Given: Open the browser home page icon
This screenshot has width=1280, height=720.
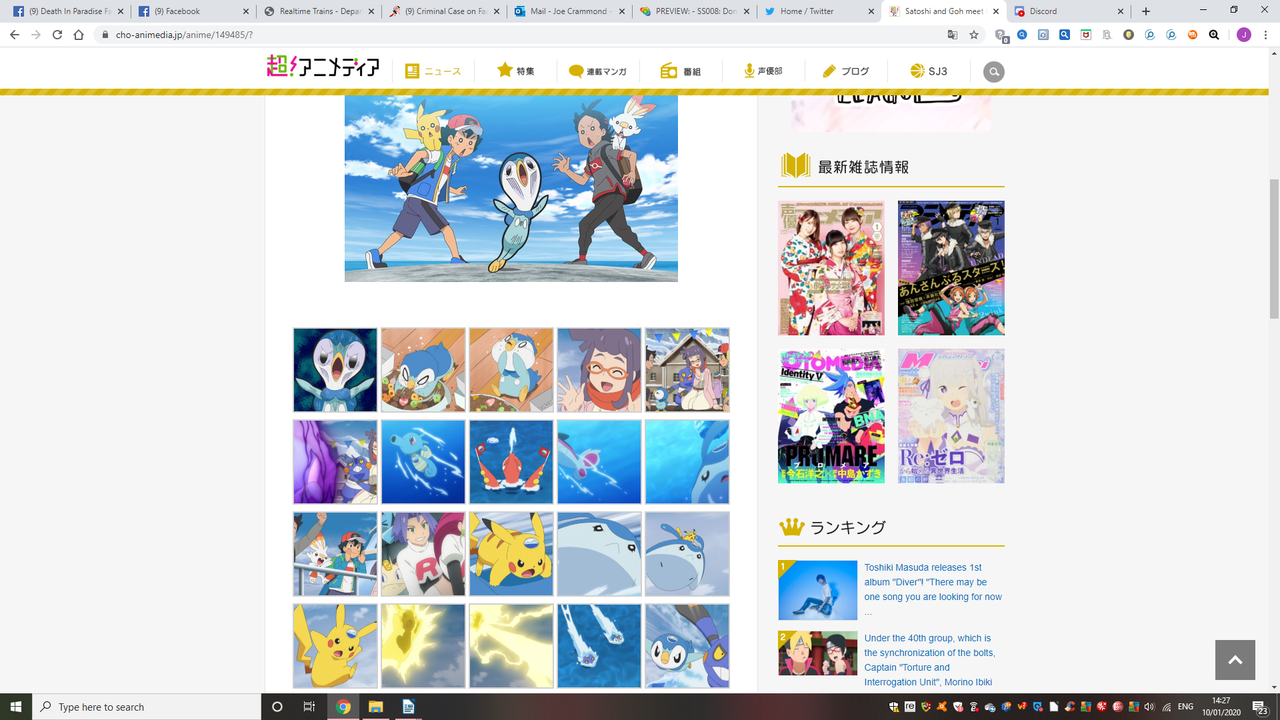Looking at the screenshot, I should (79, 34).
